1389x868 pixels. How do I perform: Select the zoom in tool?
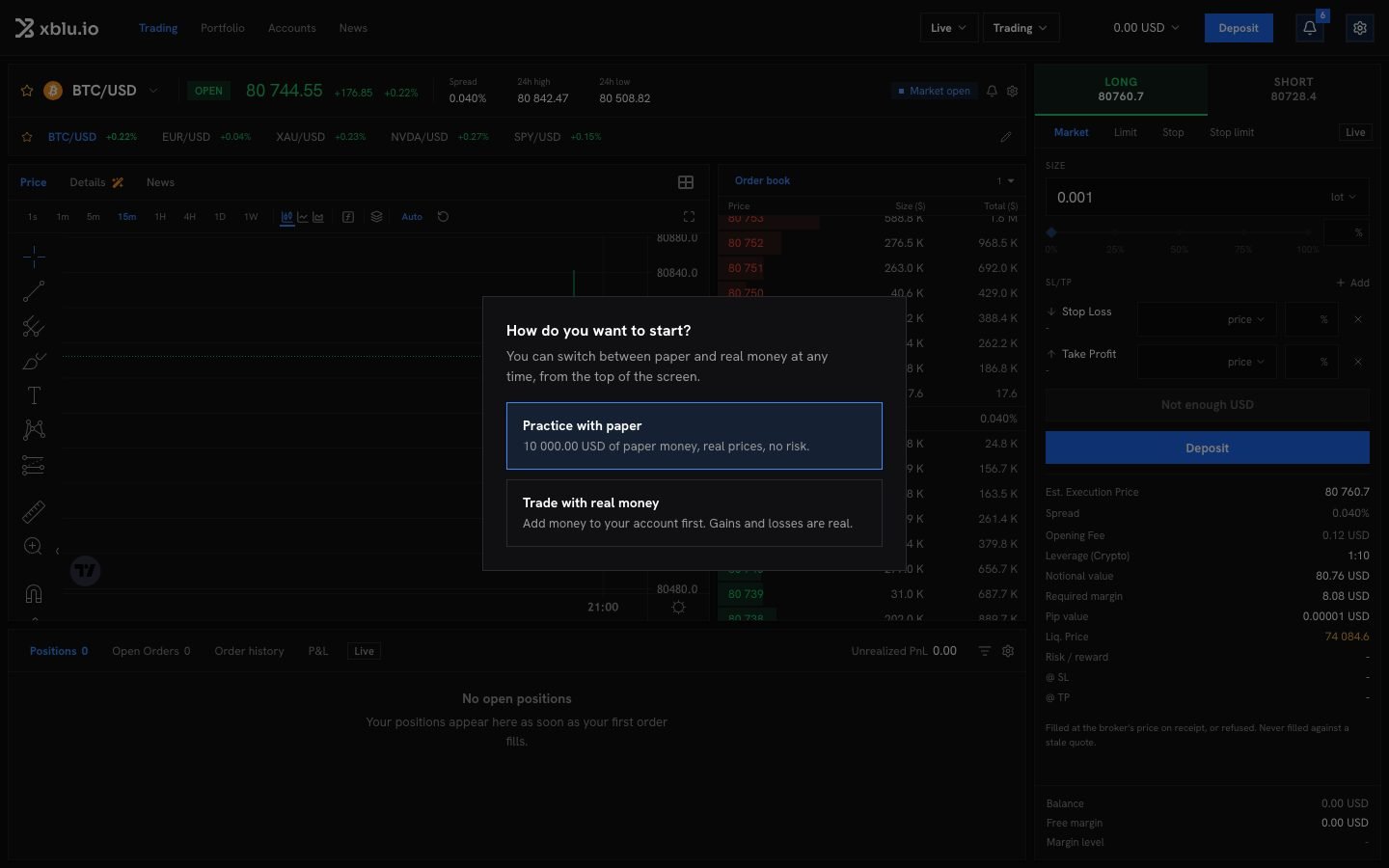coord(34,547)
